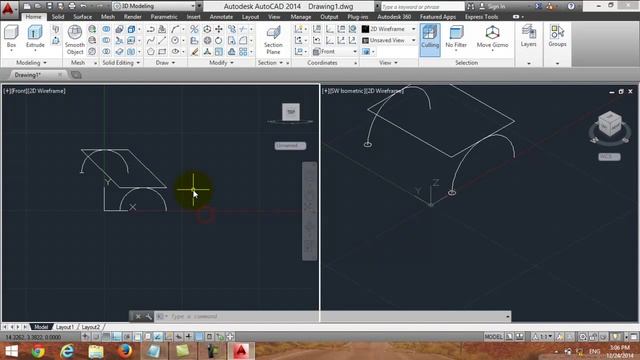Click the Unnamed UCS label in the Front viewport
This screenshot has width=640, height=360.
[290, 145]
